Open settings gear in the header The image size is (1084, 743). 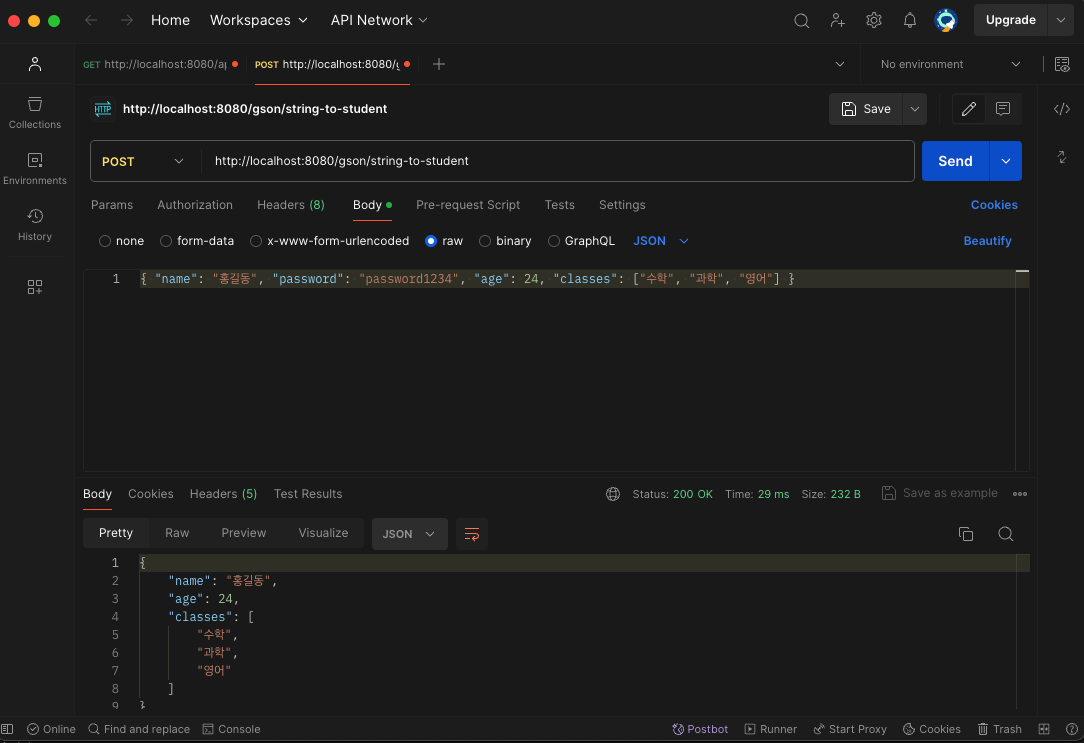point(874,21)
